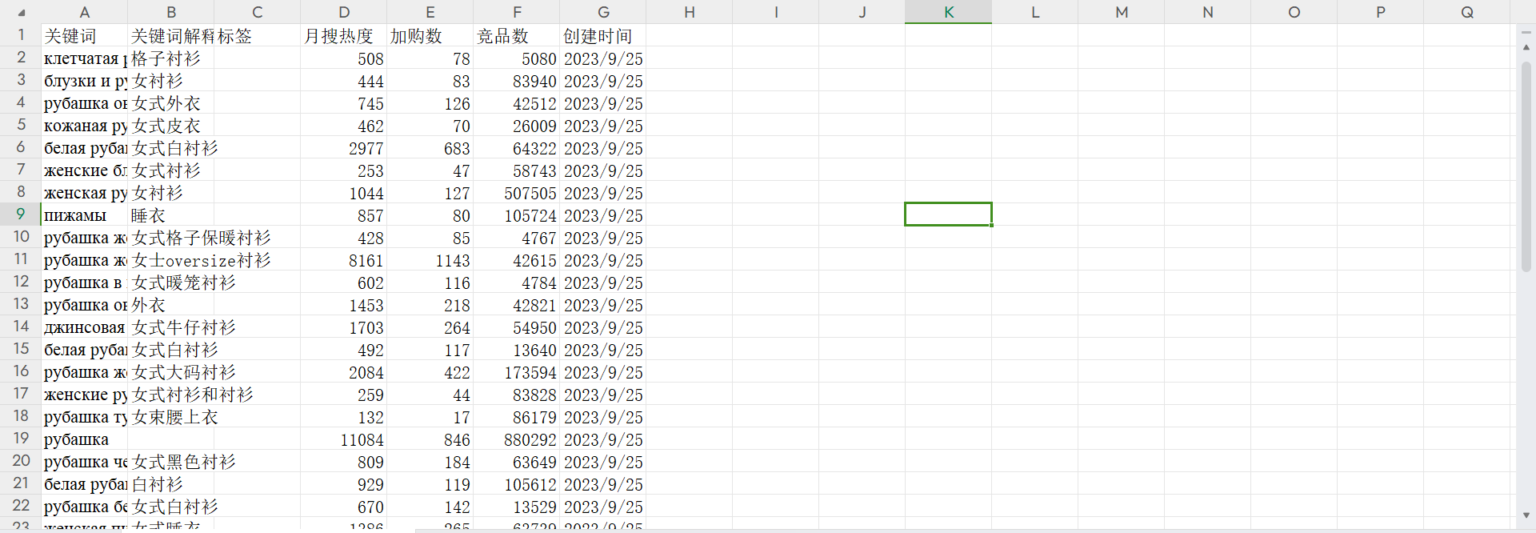
Task: Select the '女士oversize衬衫' cell
Action: point(200,260)
